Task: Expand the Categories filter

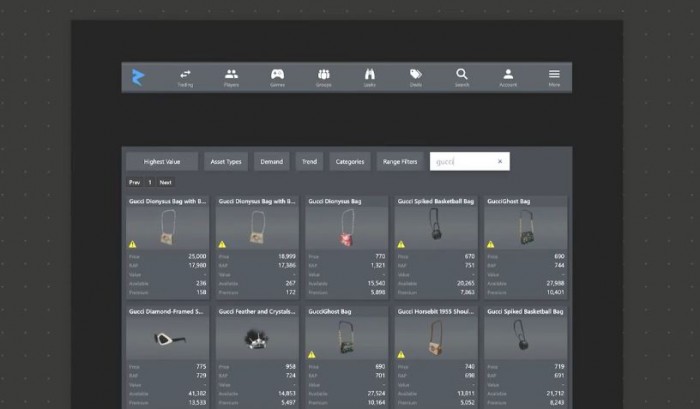Action: (x=349, y=161)
